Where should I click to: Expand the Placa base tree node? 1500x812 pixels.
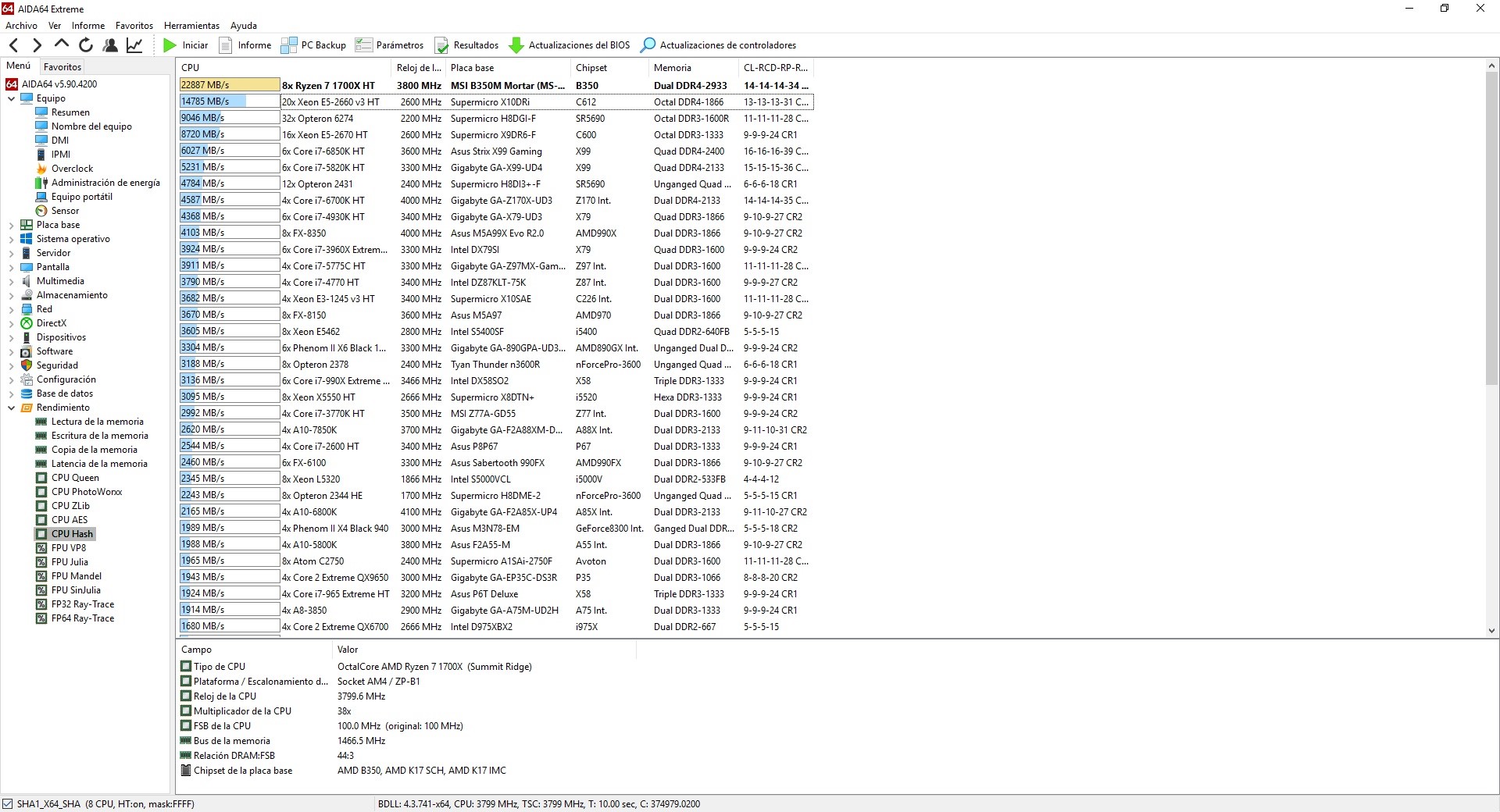(12, 225)
